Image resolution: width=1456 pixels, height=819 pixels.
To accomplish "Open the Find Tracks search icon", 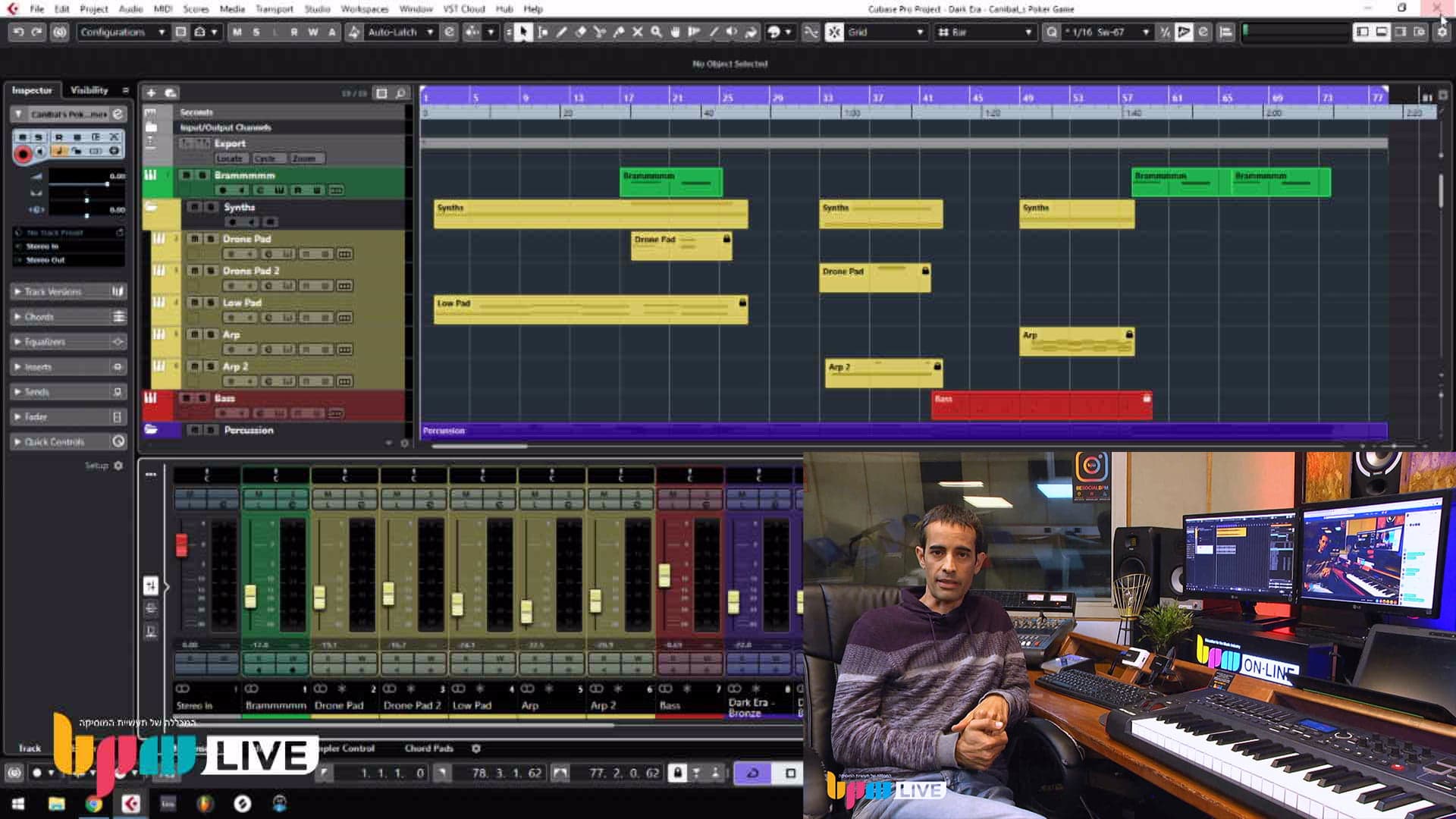I will point(401,93).
